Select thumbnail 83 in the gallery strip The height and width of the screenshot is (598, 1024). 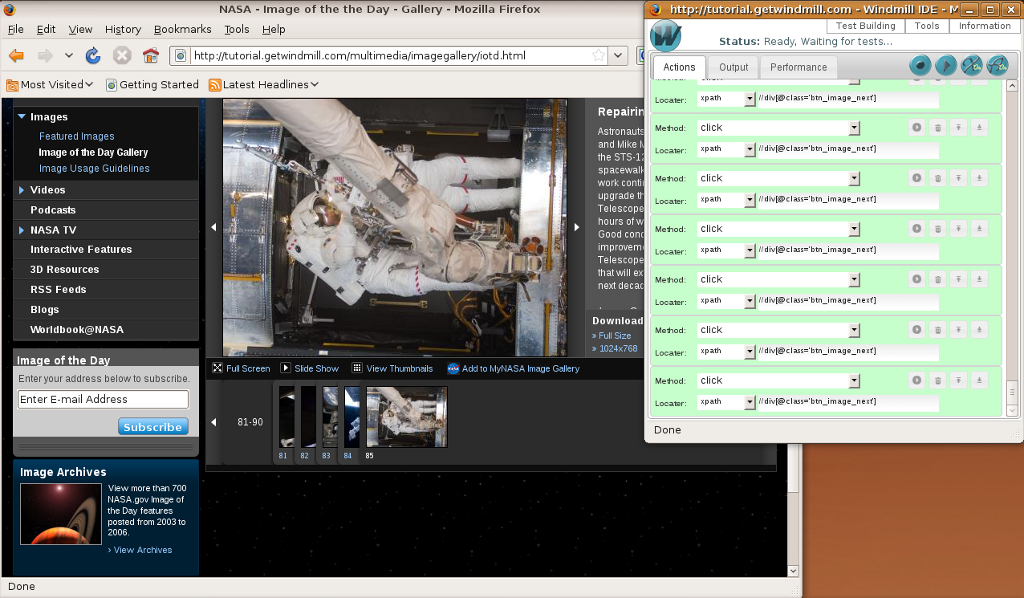[330, 417]
